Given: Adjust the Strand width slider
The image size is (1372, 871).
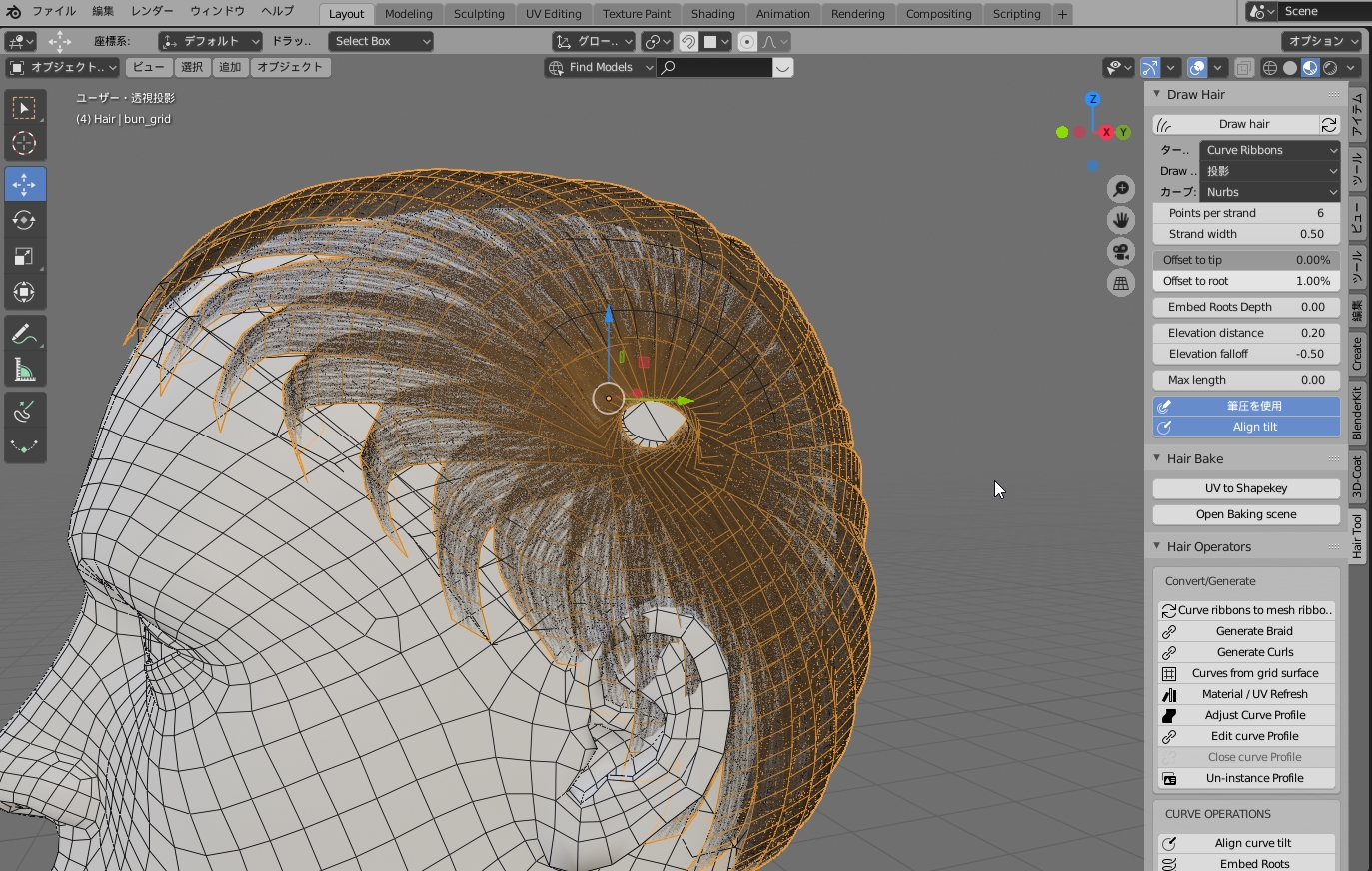Looking at the screenshot, I should click(x=1246, y=234).
